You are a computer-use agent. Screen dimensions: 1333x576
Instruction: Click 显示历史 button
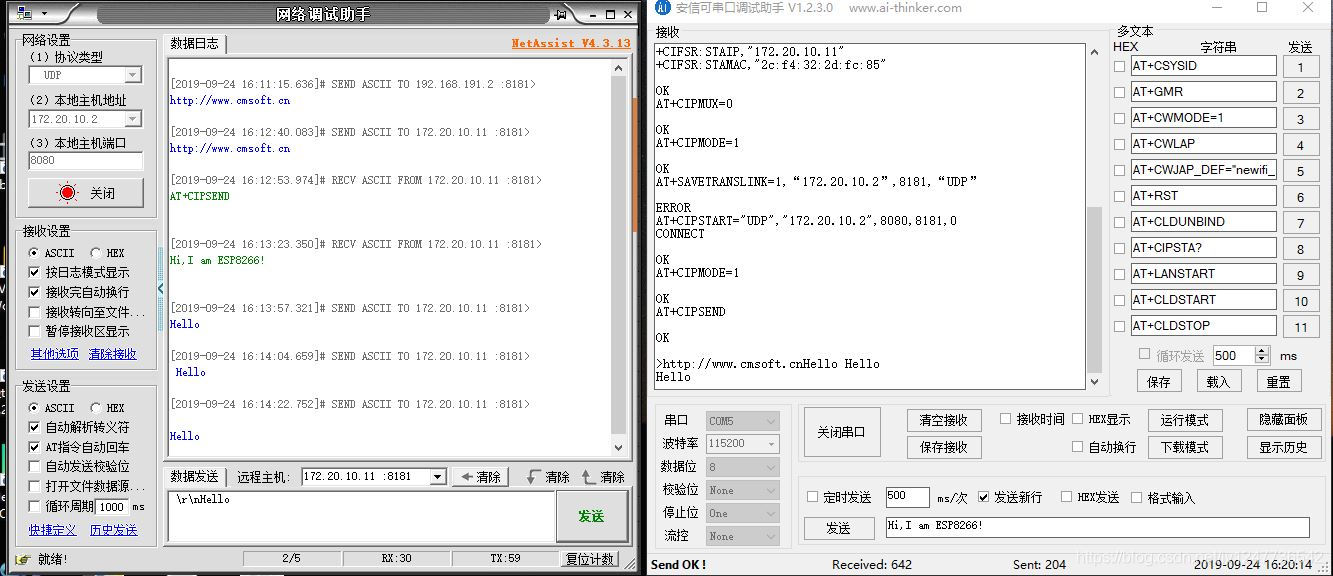[1283, 447]
